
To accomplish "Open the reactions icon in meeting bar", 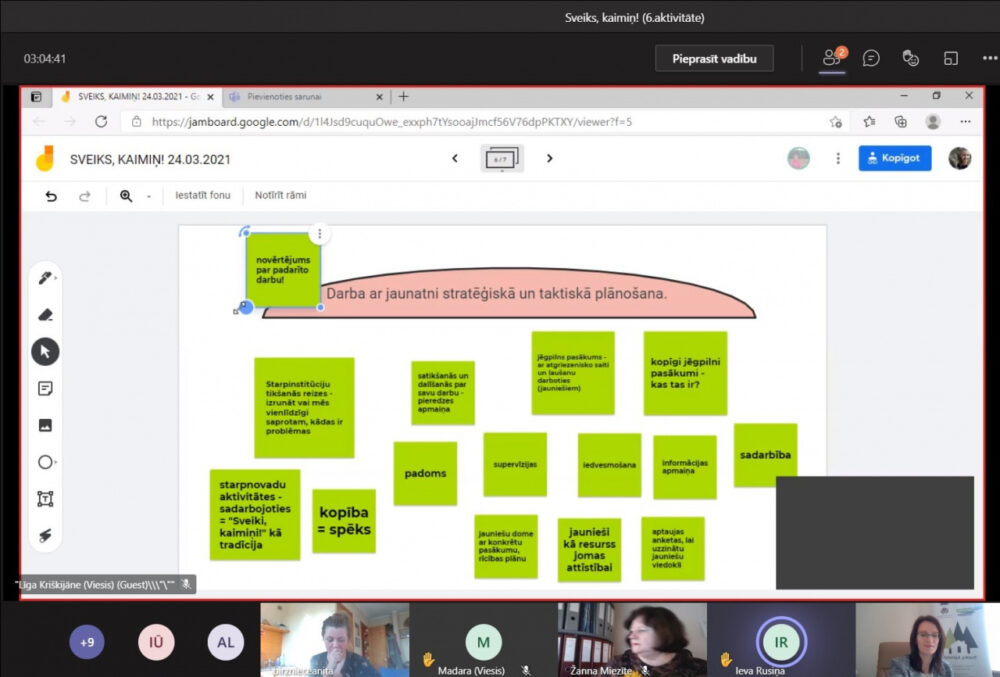I will pos(910,58).
